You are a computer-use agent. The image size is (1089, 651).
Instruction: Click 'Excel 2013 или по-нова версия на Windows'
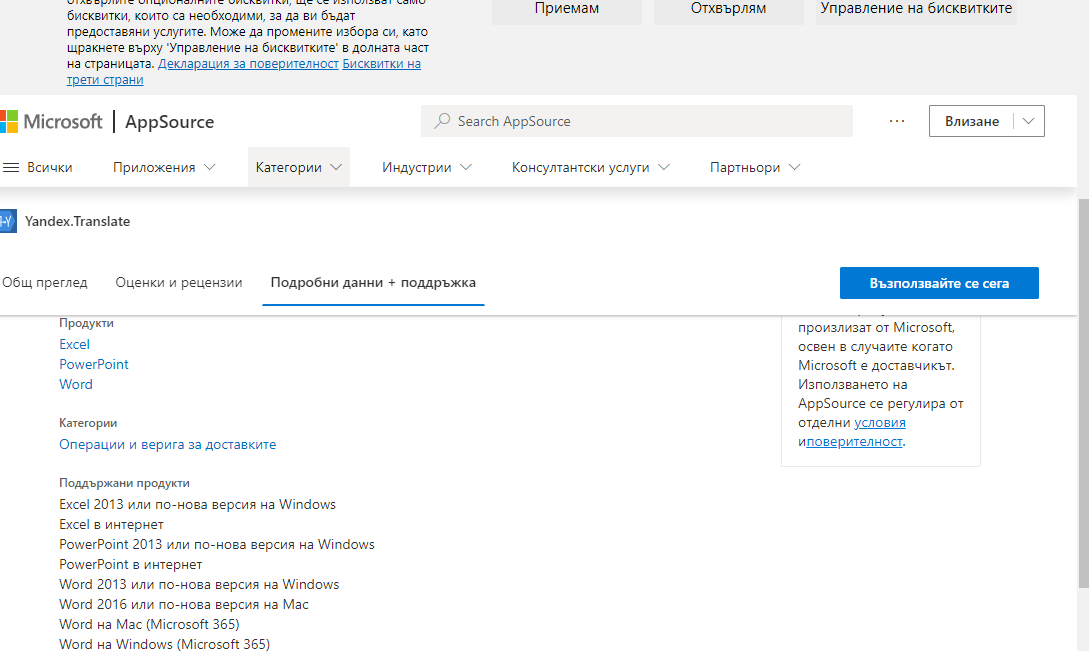197,504
